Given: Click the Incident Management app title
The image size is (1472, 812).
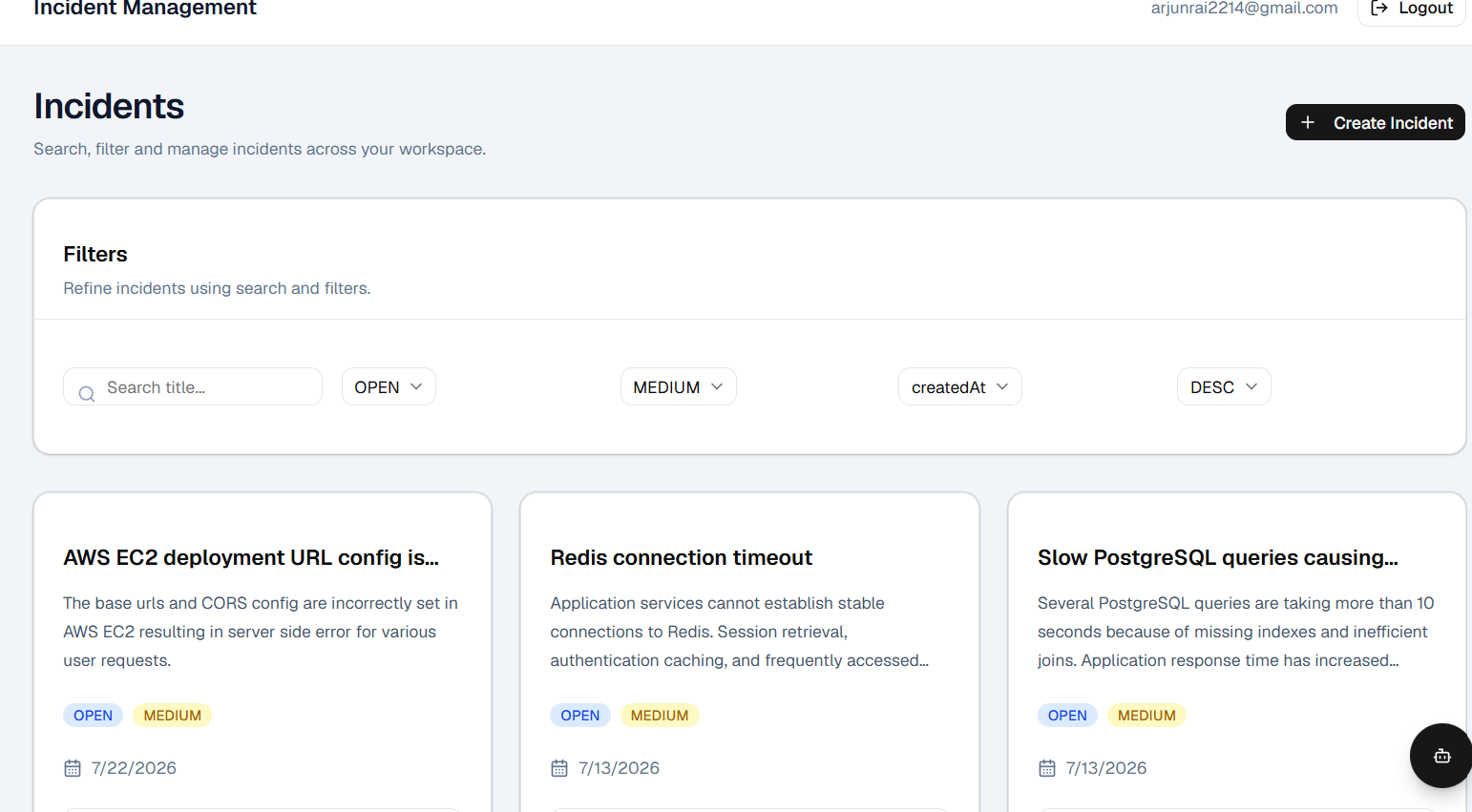Looking at the screenshot, I should [x=145, y=9].
